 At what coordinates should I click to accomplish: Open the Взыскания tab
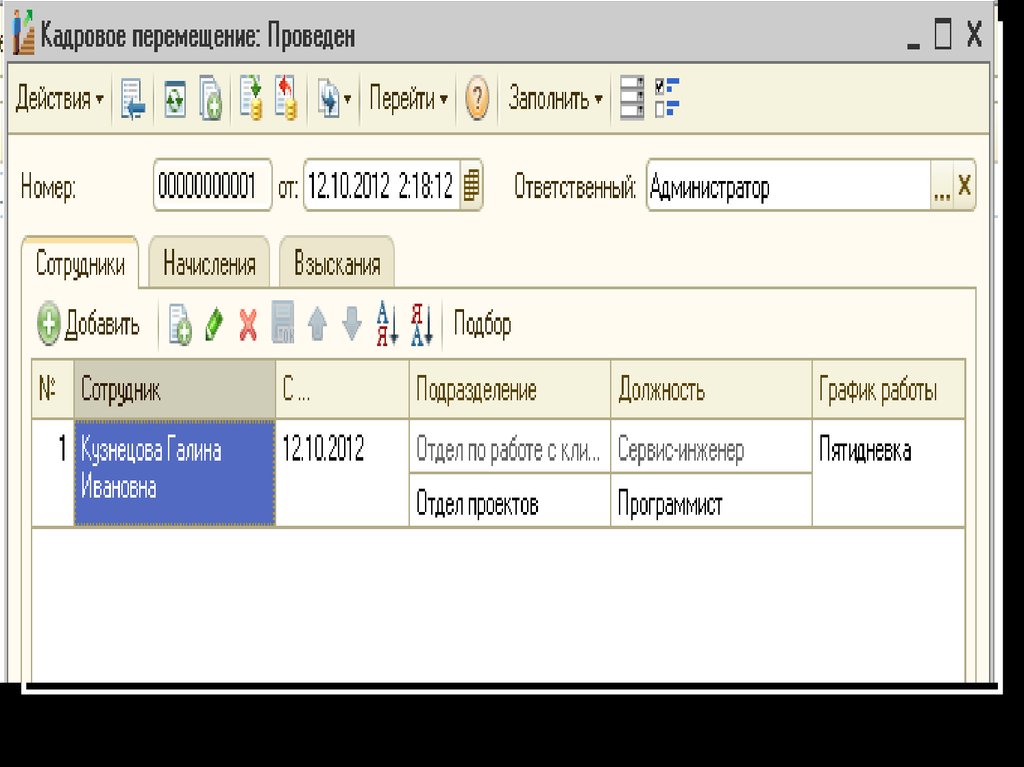(337, 265)
